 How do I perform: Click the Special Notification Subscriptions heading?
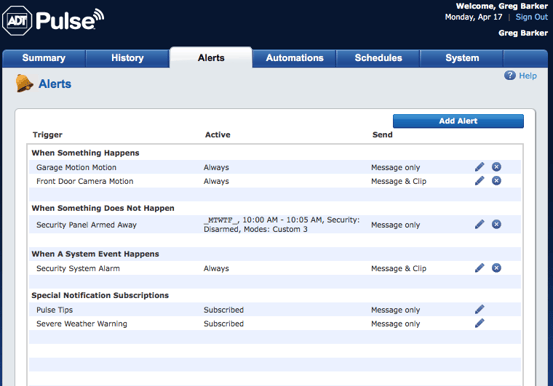100,295
